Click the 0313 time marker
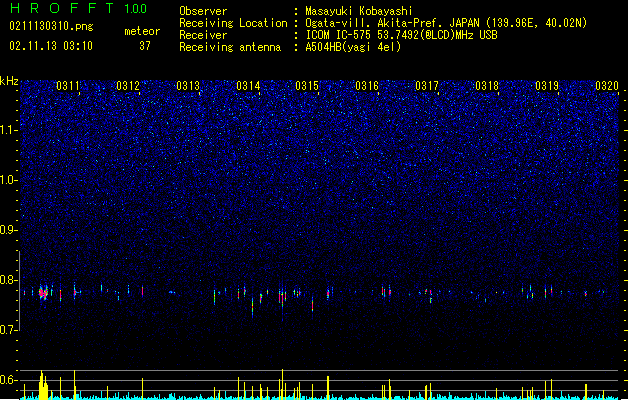This screenshot has height=400, width=629. (x=188, y=86)
